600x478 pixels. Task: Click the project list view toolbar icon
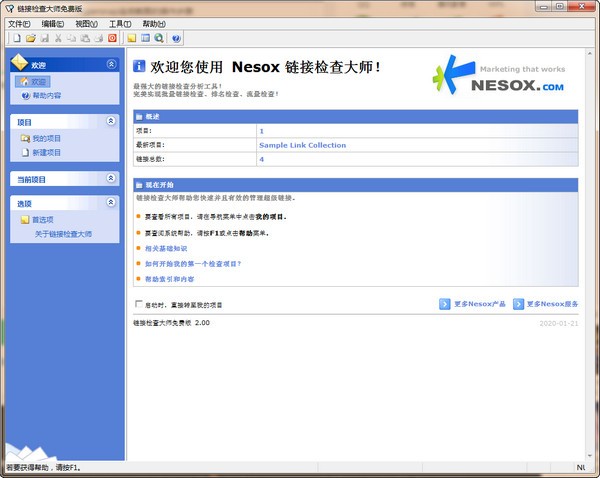click(x=145, y=38)
